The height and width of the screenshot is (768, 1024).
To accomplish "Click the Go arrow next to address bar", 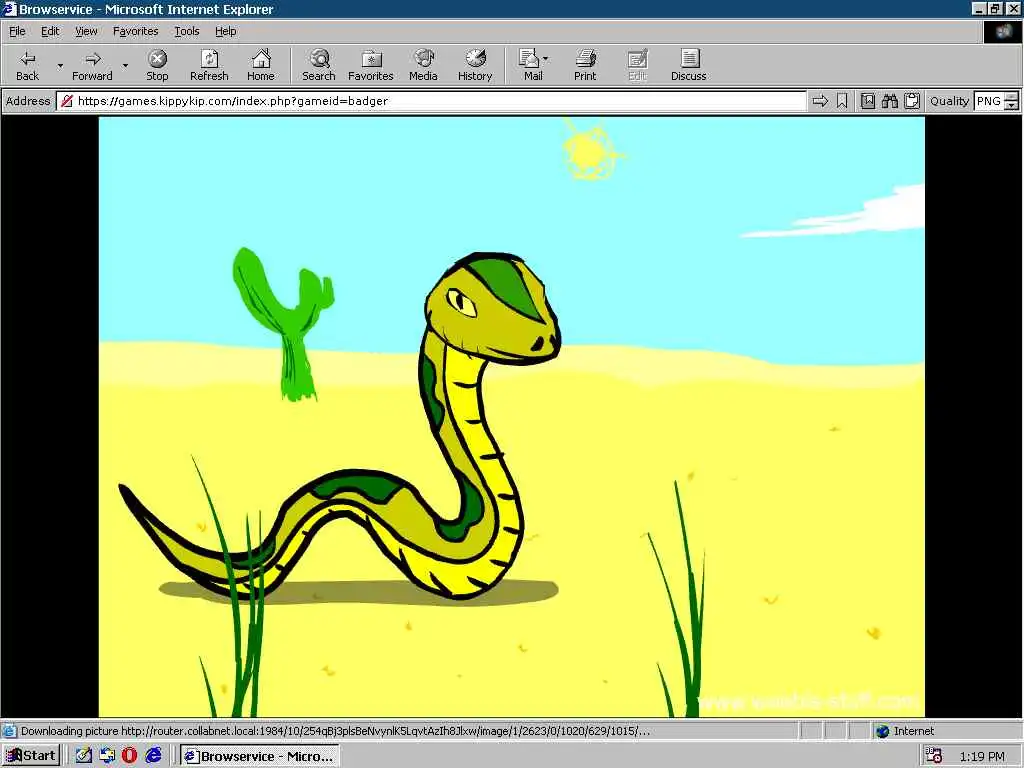I will pos(820,101).
